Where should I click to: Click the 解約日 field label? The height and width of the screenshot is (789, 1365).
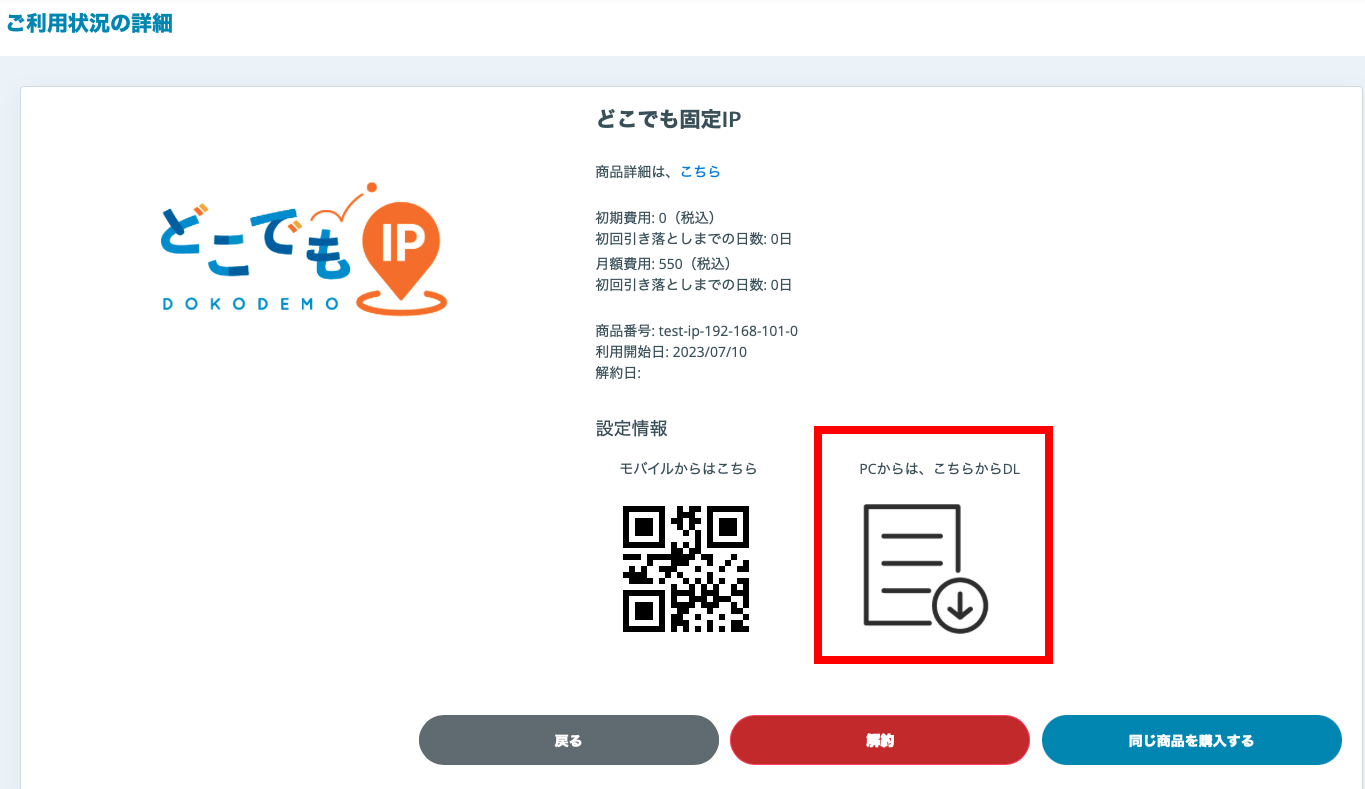[x=618, y=373]
